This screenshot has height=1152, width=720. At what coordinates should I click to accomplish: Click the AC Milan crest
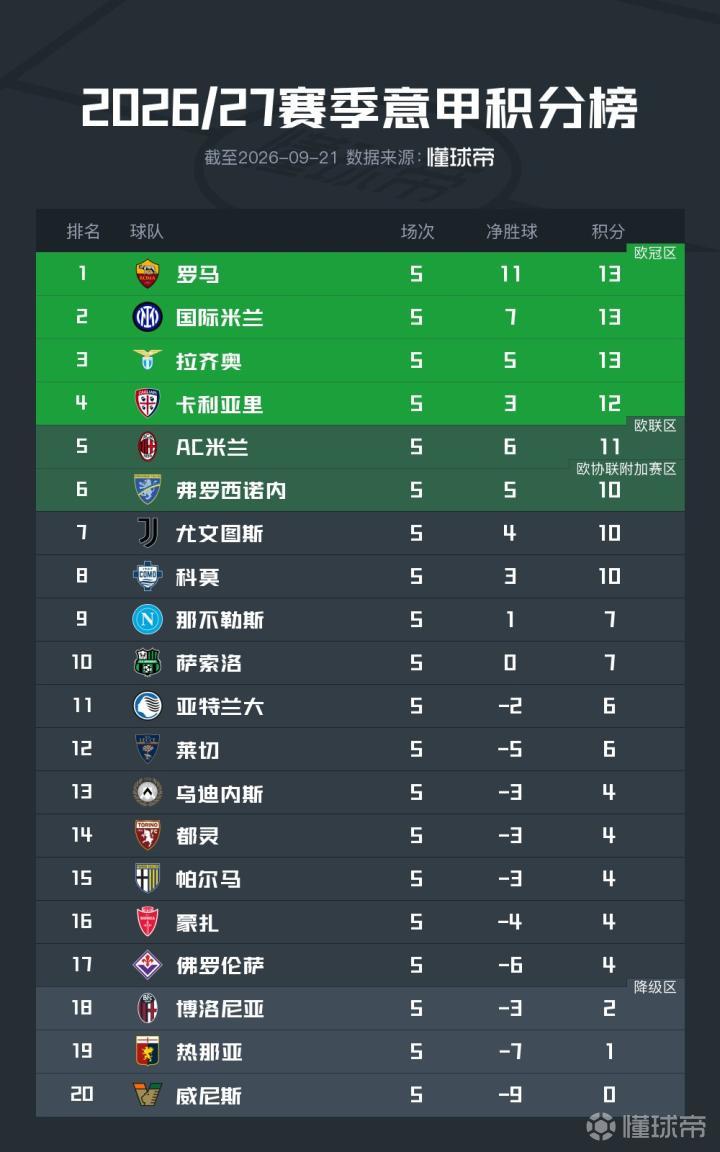coord(148,447)
